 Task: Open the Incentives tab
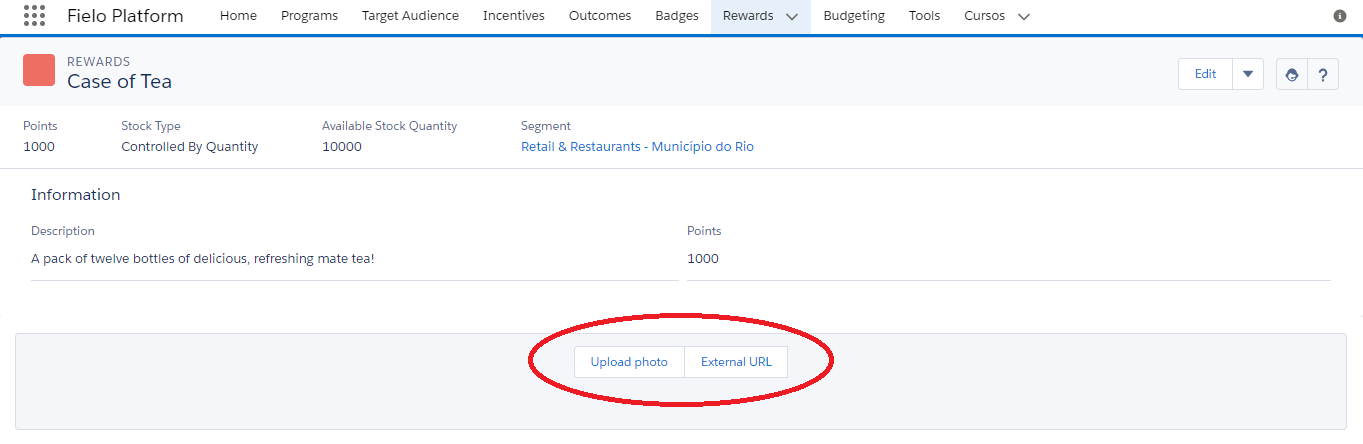click(513, 16)
